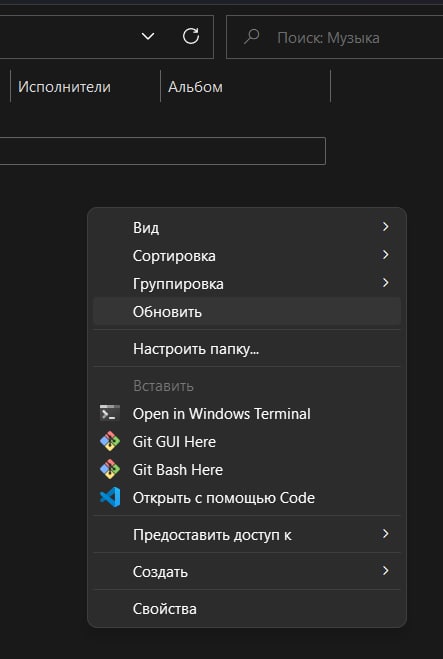Select Open in Windows Terminal

(247, 414)
